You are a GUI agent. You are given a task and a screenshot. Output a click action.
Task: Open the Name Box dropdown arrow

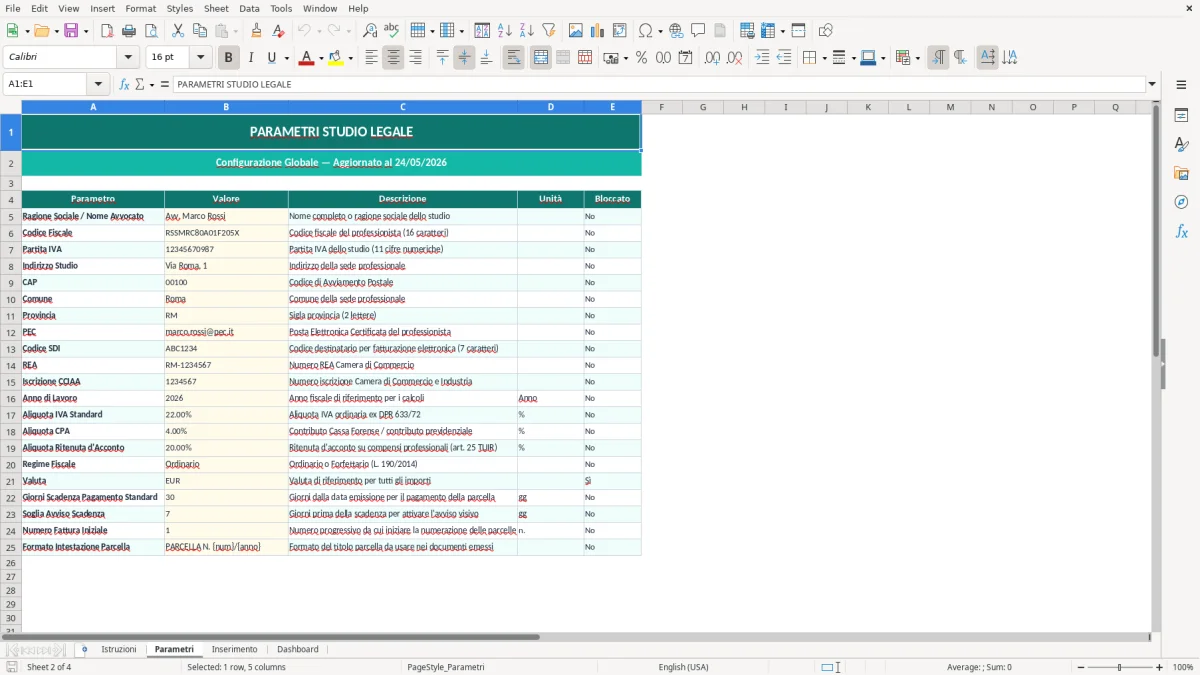98,84
